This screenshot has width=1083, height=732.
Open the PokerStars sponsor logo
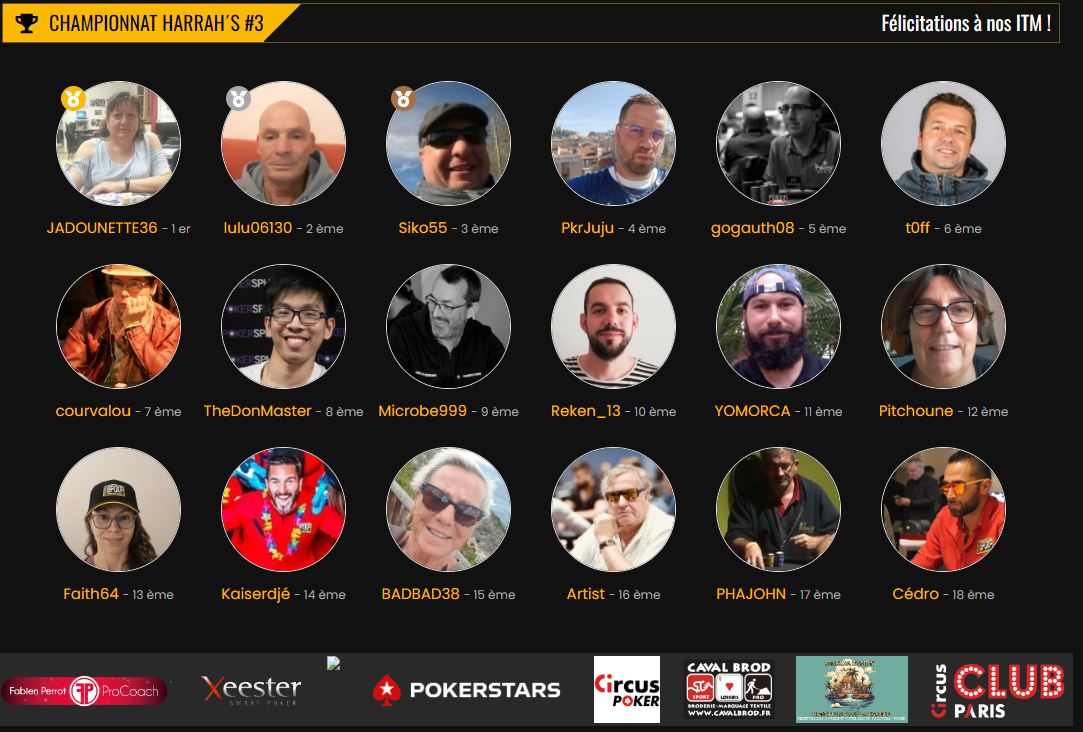[466, 690]
